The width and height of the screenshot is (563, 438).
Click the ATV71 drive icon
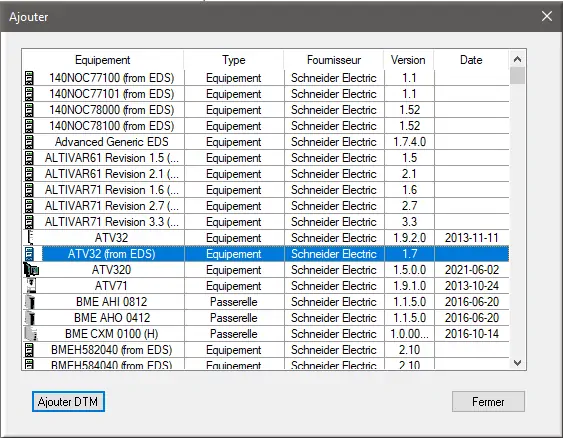point(31,286)
